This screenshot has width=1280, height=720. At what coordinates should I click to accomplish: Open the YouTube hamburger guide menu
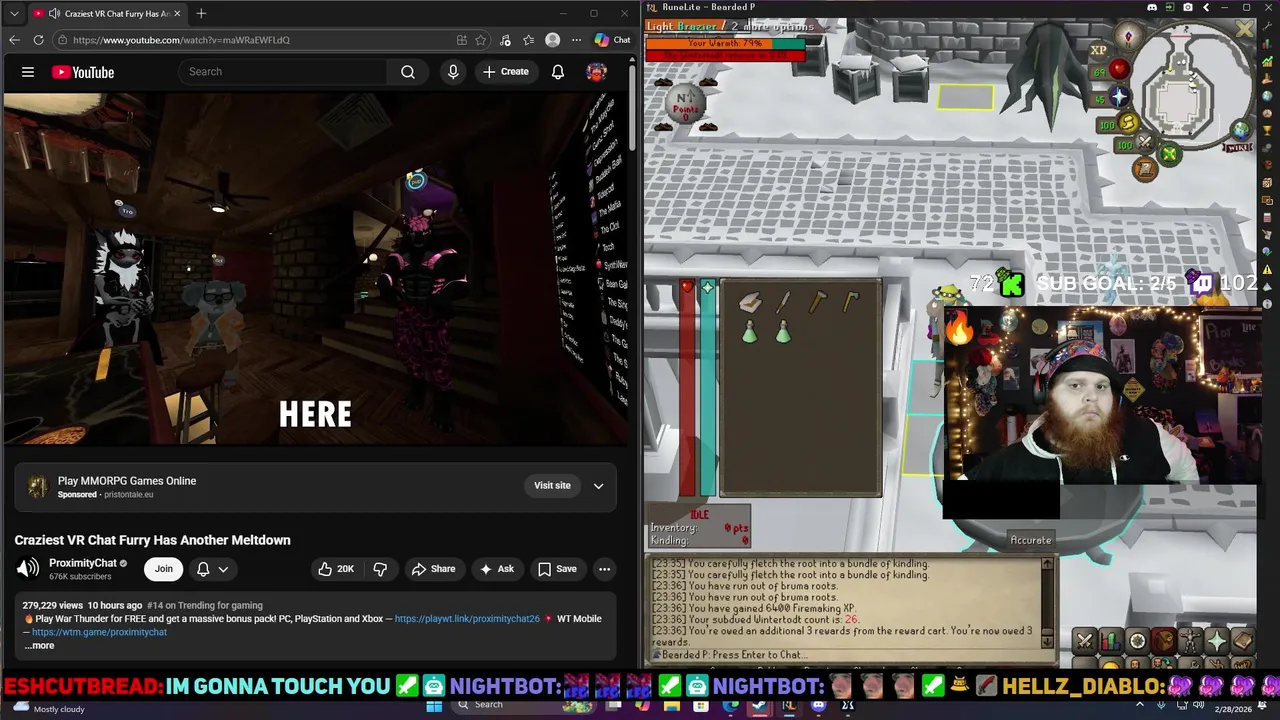pos(28,72)
